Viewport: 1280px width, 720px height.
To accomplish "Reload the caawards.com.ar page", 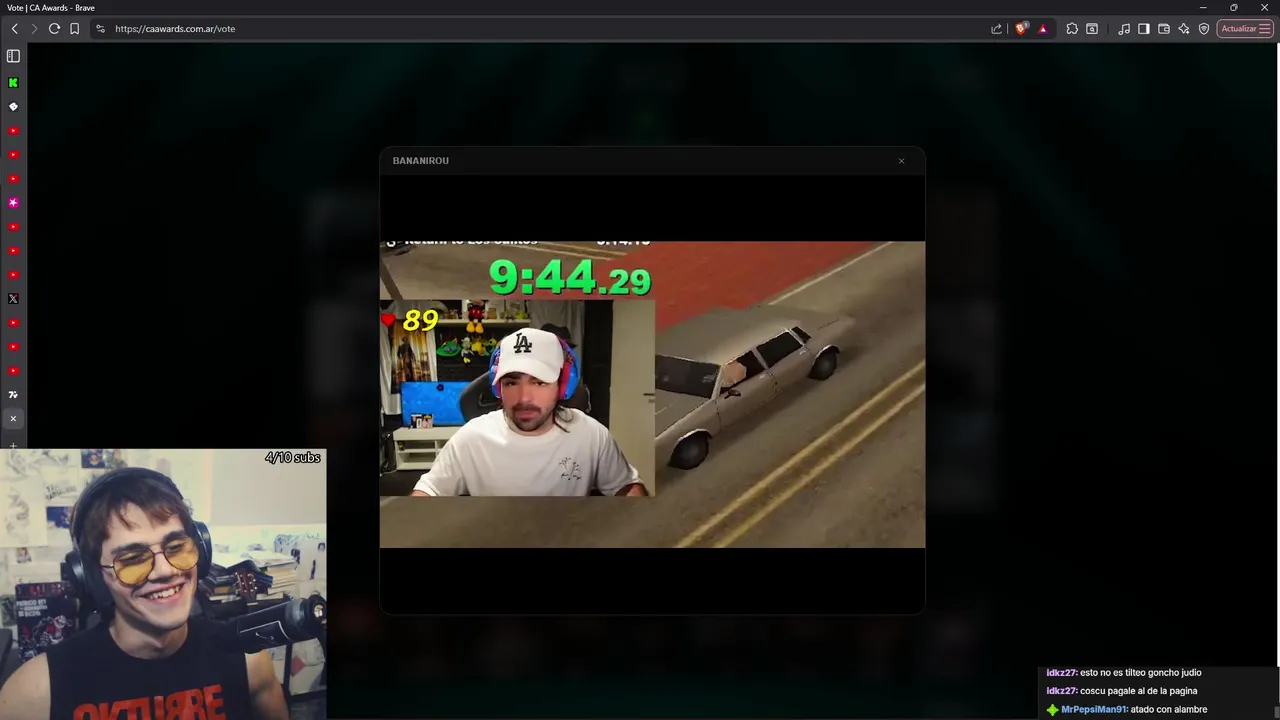I will click(54, 29).
